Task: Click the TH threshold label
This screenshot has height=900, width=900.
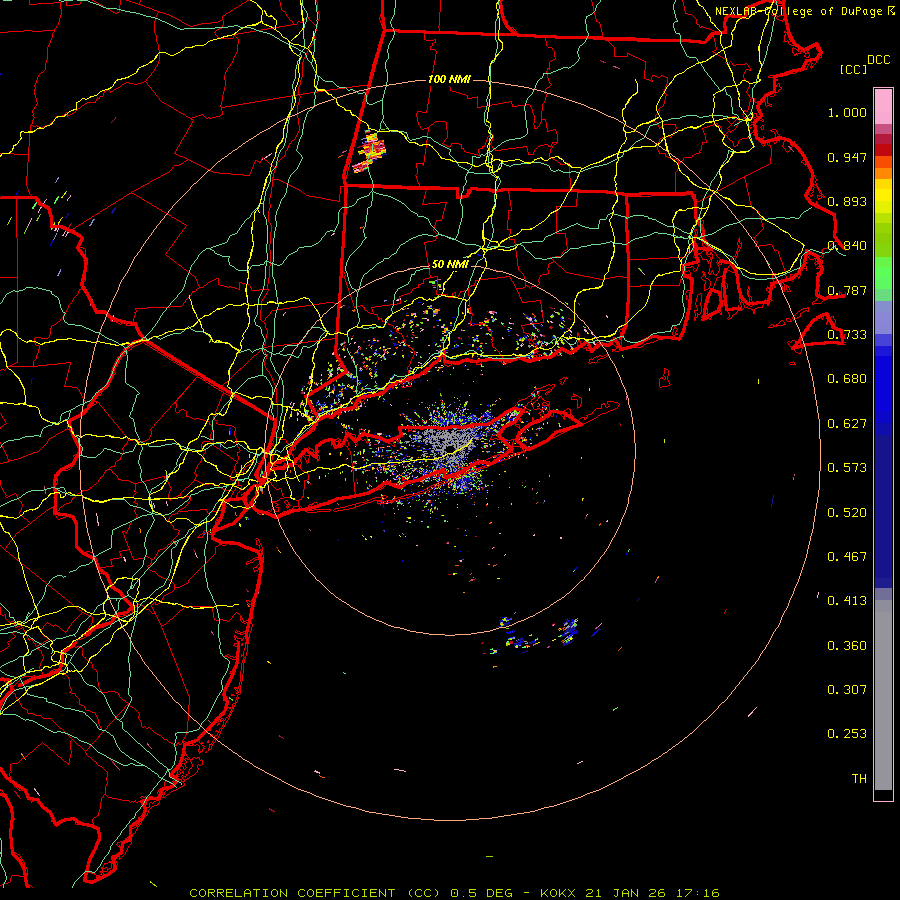Action: (859, 779)
